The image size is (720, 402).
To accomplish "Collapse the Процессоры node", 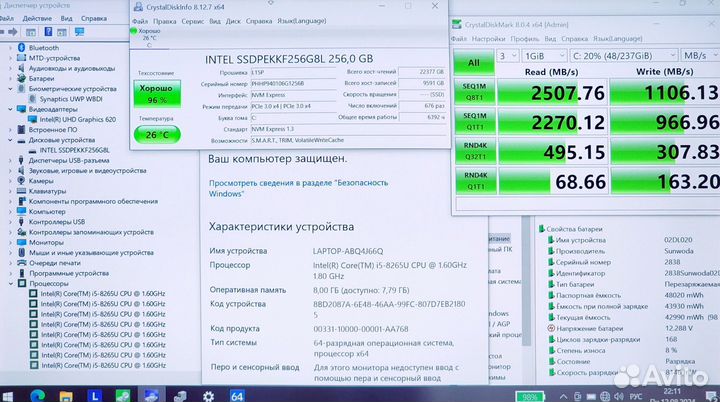I will coord(10,283).
